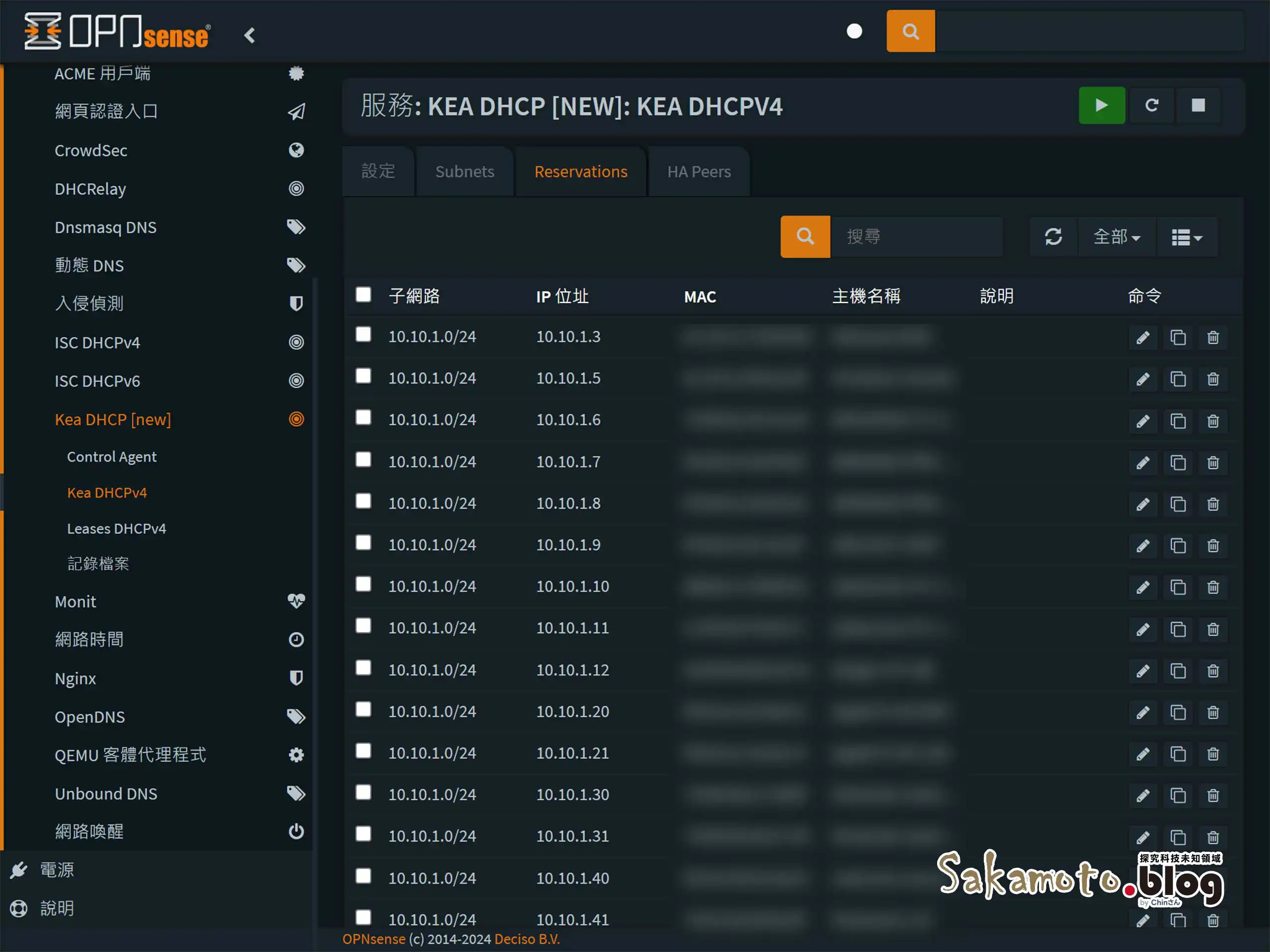Open the 全部 pagination dropdown
The height and width of the screenshot is (952, 1270).
(1116, 237)
